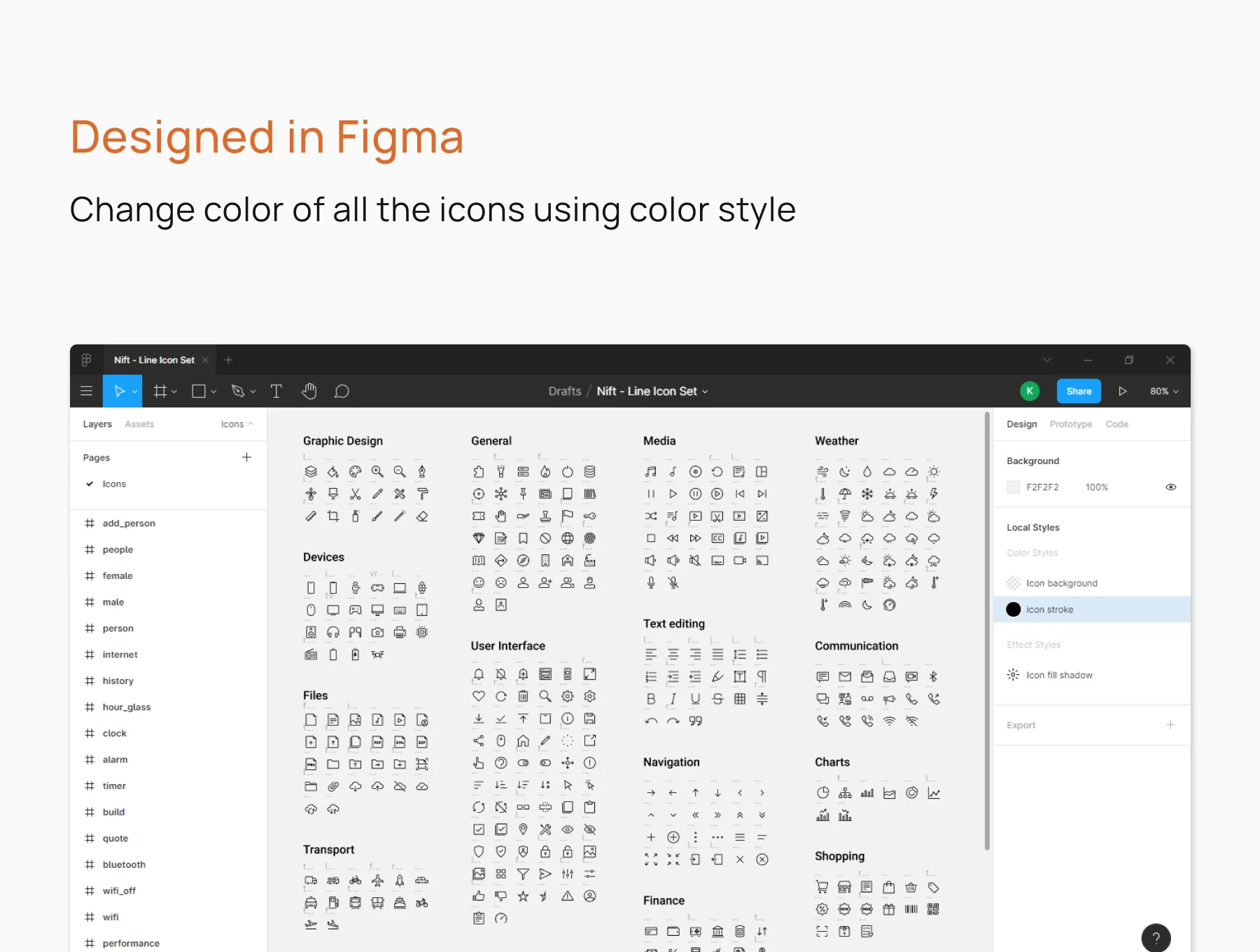Open the Drafts breadcrumb link
This screenshot has height=952, width=1260.
coord(565,391)
